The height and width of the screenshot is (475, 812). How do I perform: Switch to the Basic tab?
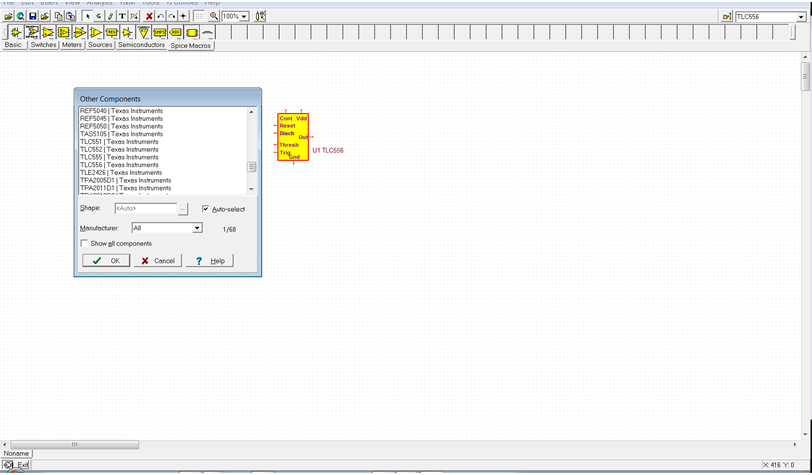tap(13, 45)
